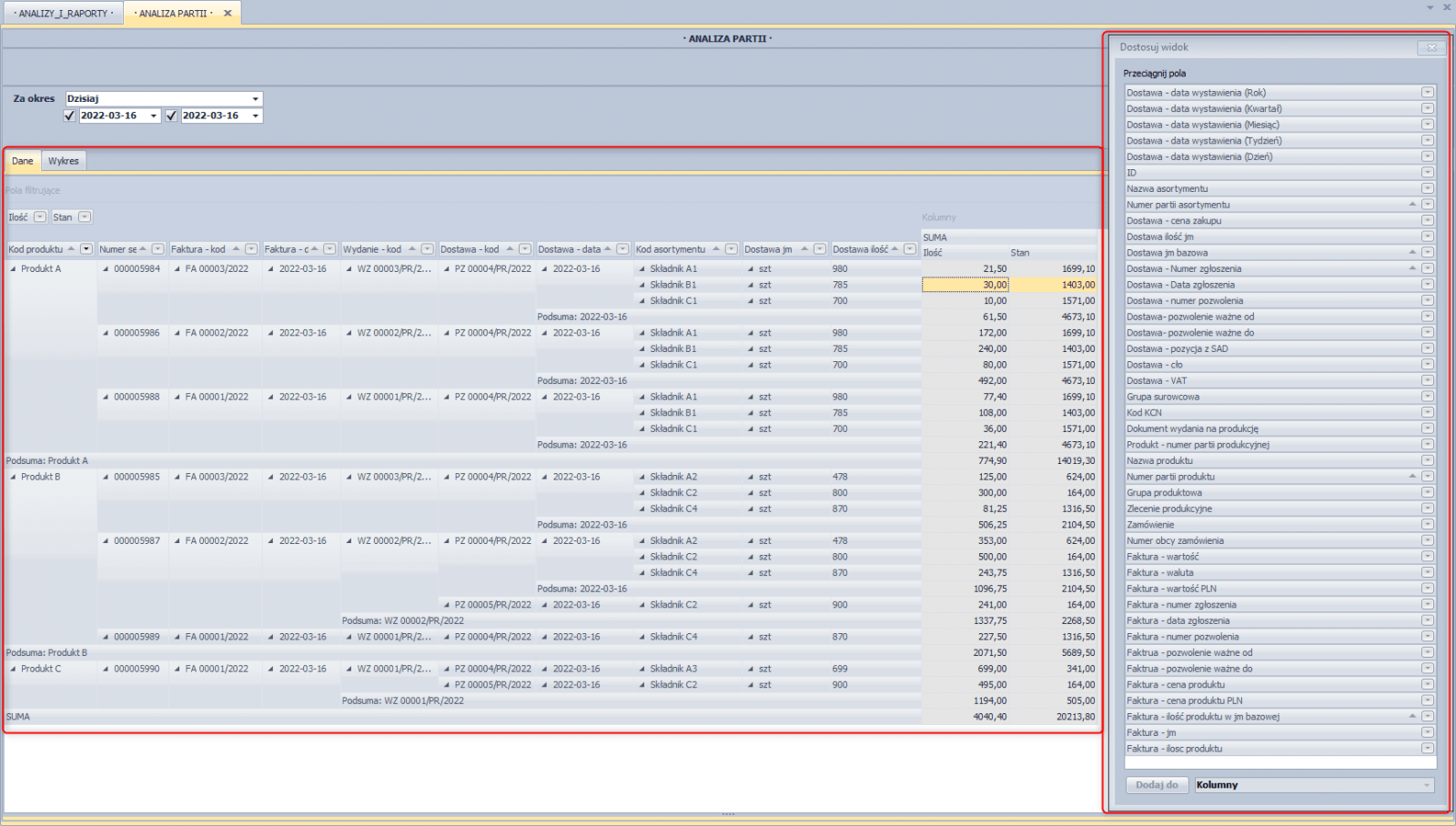Open filter icon for Dostawa - cena zakupu
The image size is (1456, 826).
tap(1427, 220)
